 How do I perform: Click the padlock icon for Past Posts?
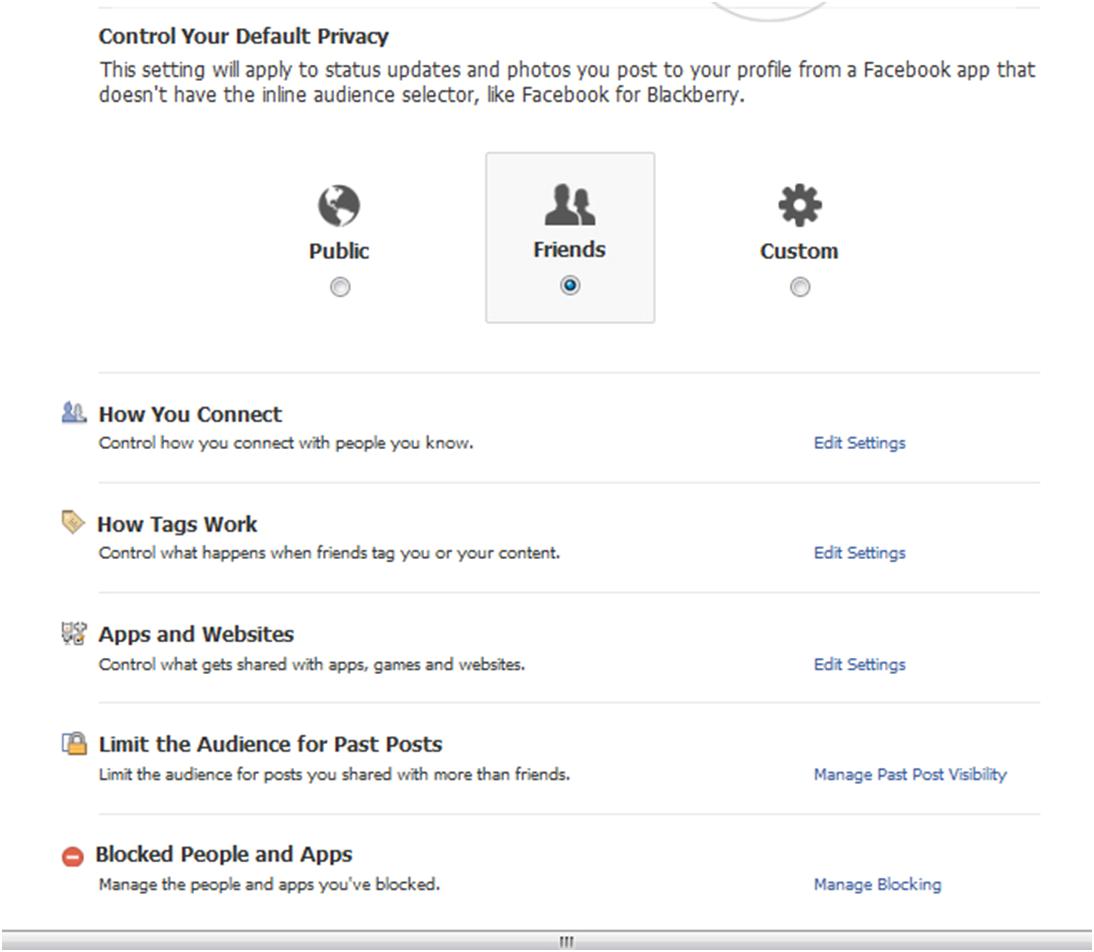tap(74, 743)
